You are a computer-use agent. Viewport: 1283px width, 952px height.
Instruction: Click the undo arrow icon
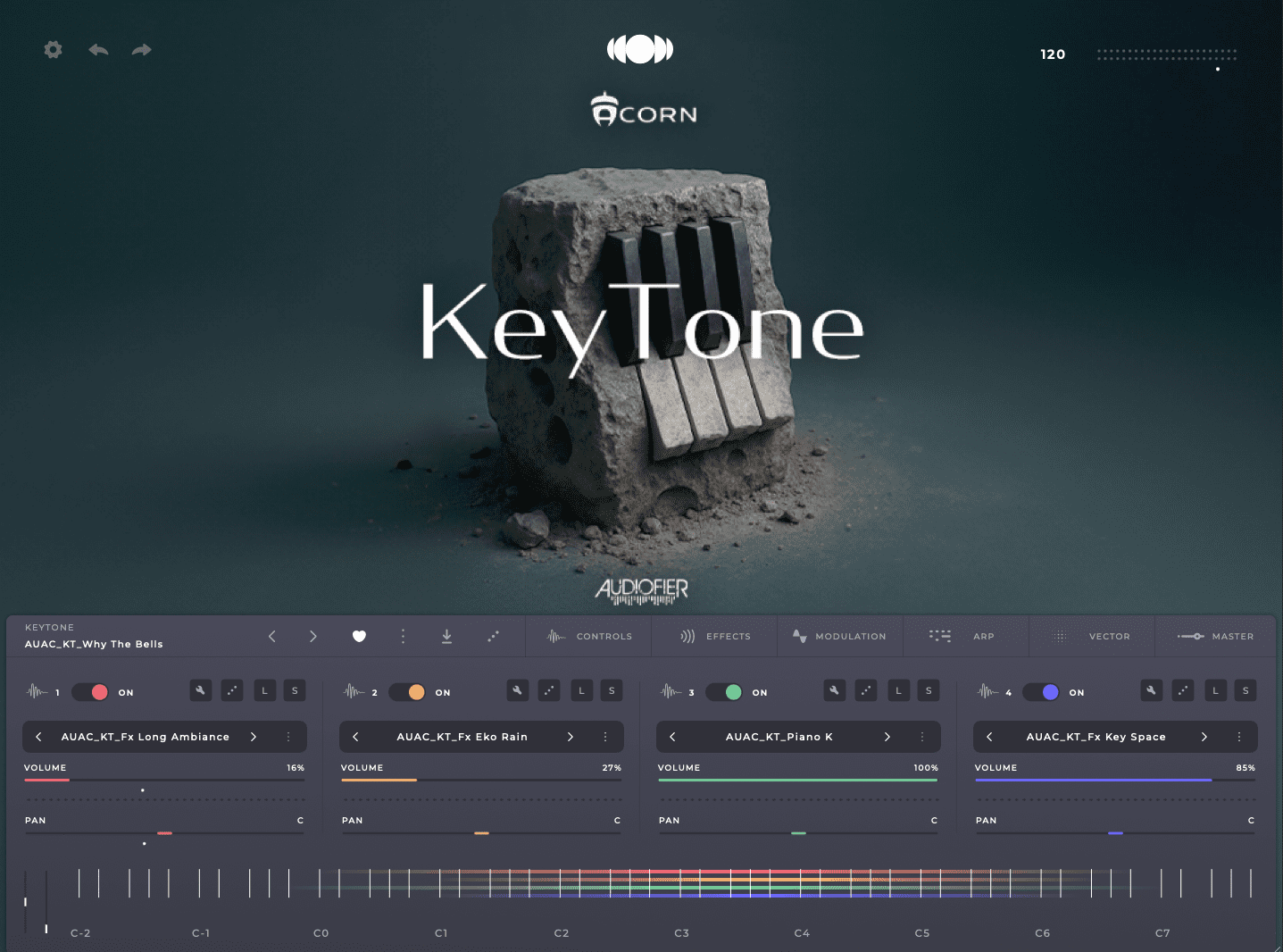click(98, 50)
